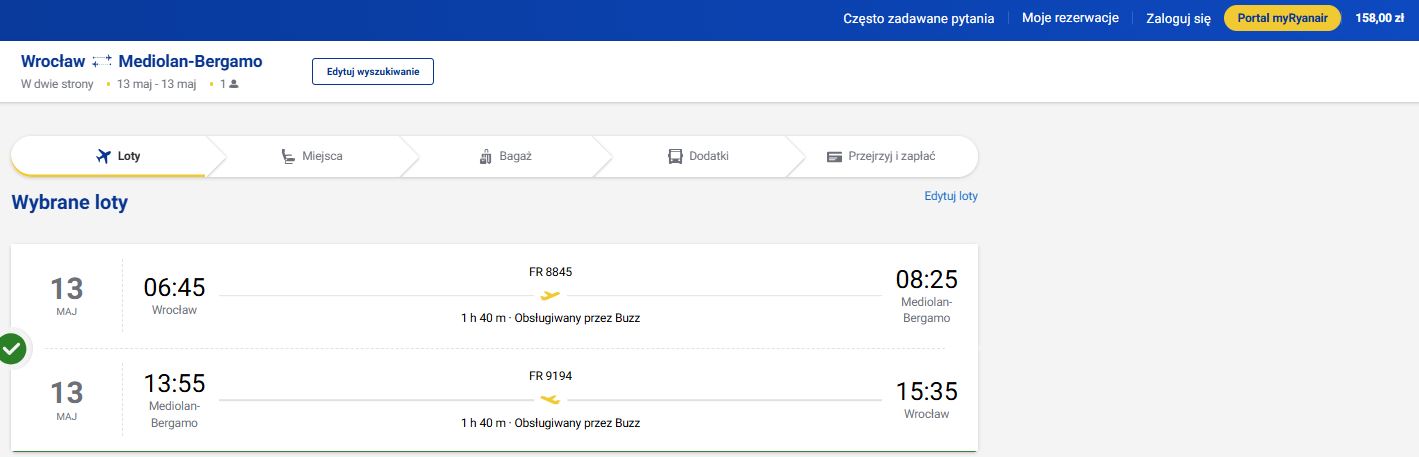Click departure time 06:45
1419x457 pixels.
point(174,288)
